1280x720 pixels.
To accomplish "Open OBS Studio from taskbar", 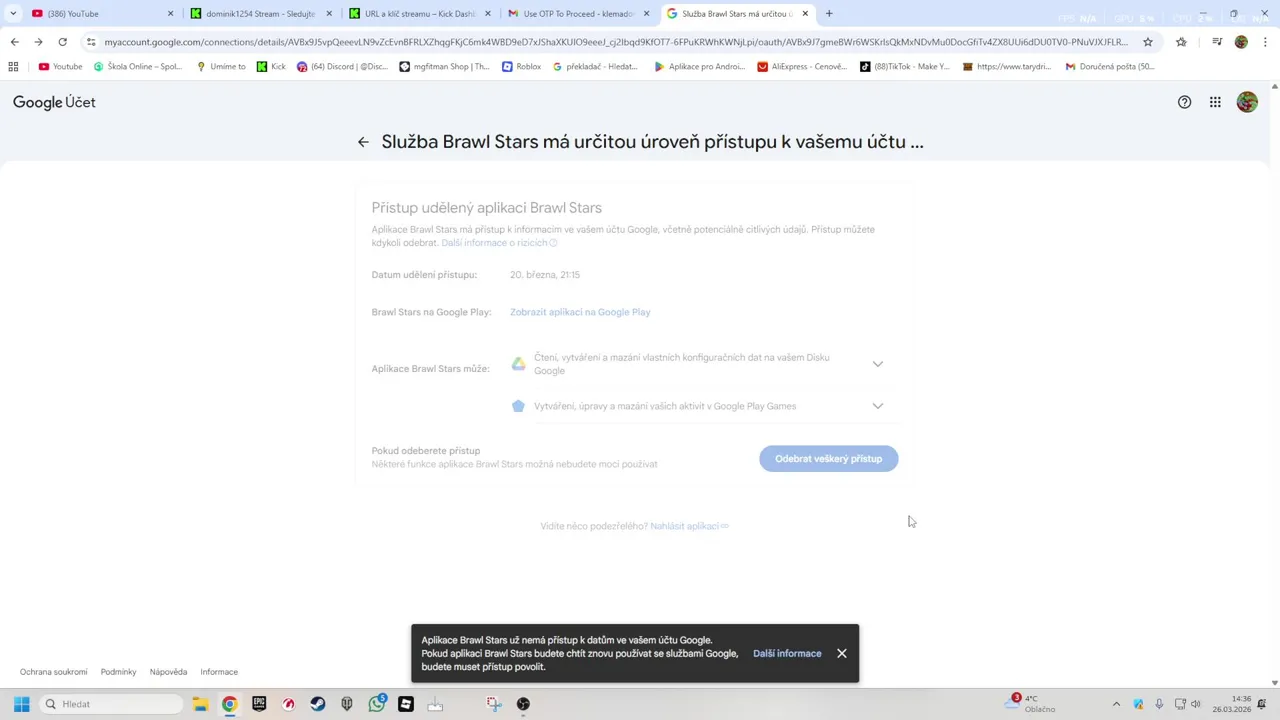I will [523, 704].
